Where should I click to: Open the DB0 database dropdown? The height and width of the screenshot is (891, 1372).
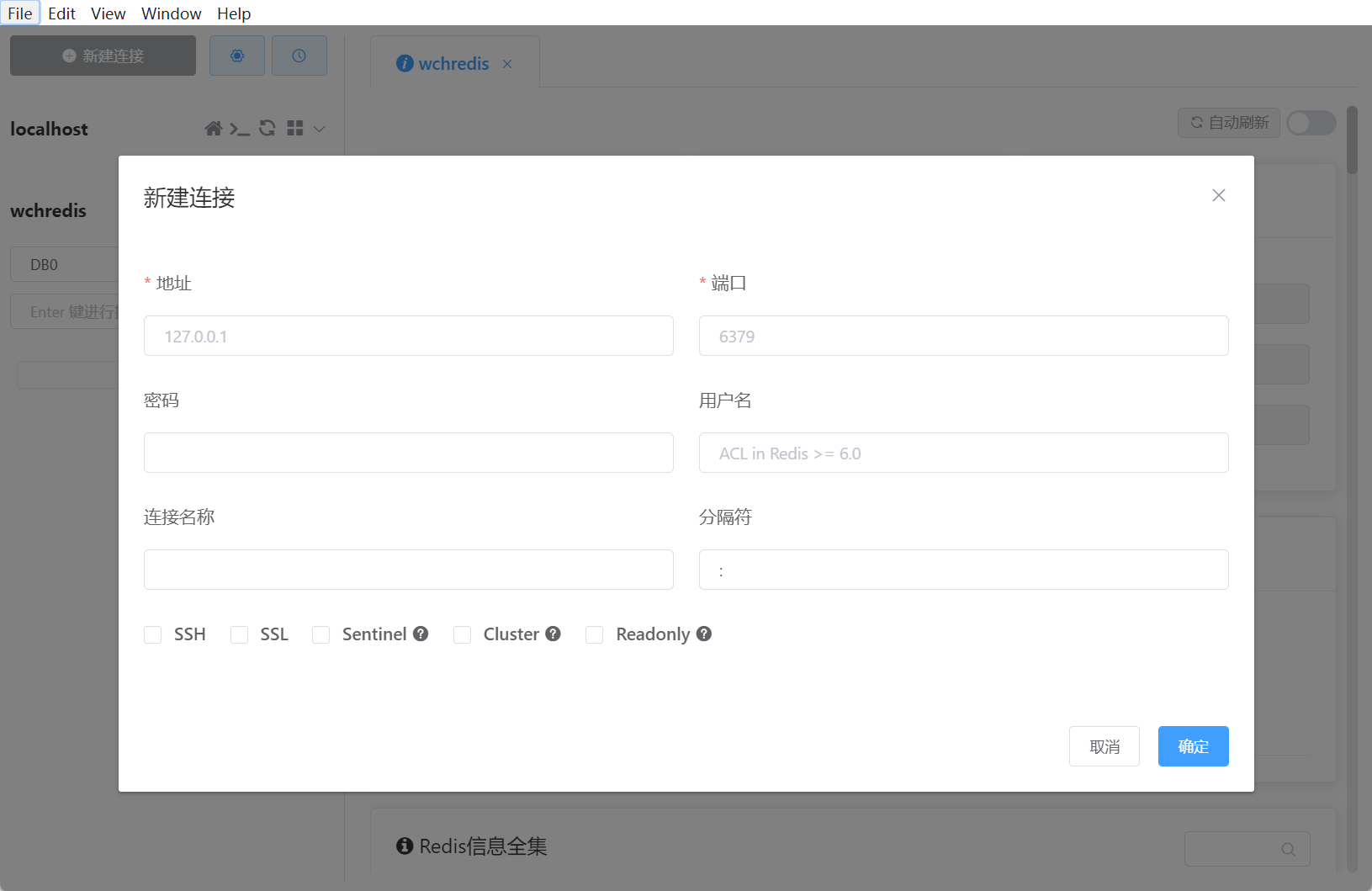[64, 264]
